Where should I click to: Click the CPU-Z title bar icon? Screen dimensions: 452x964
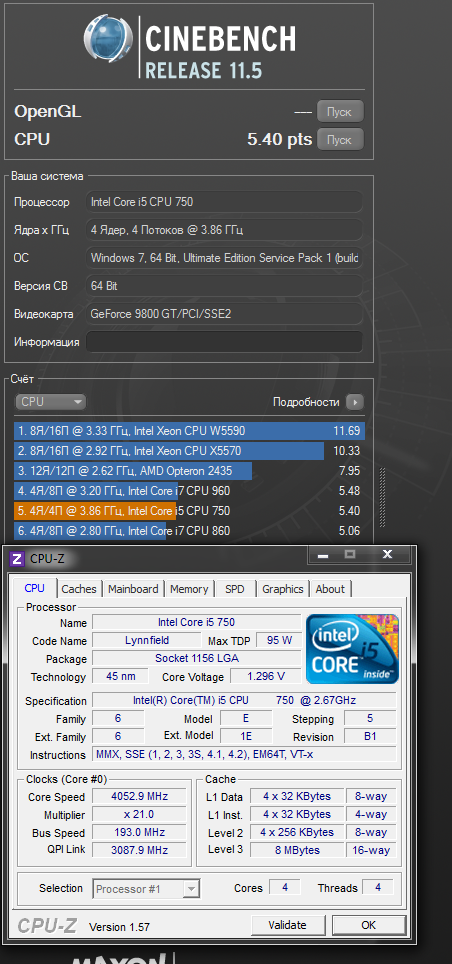click(17, 559)
